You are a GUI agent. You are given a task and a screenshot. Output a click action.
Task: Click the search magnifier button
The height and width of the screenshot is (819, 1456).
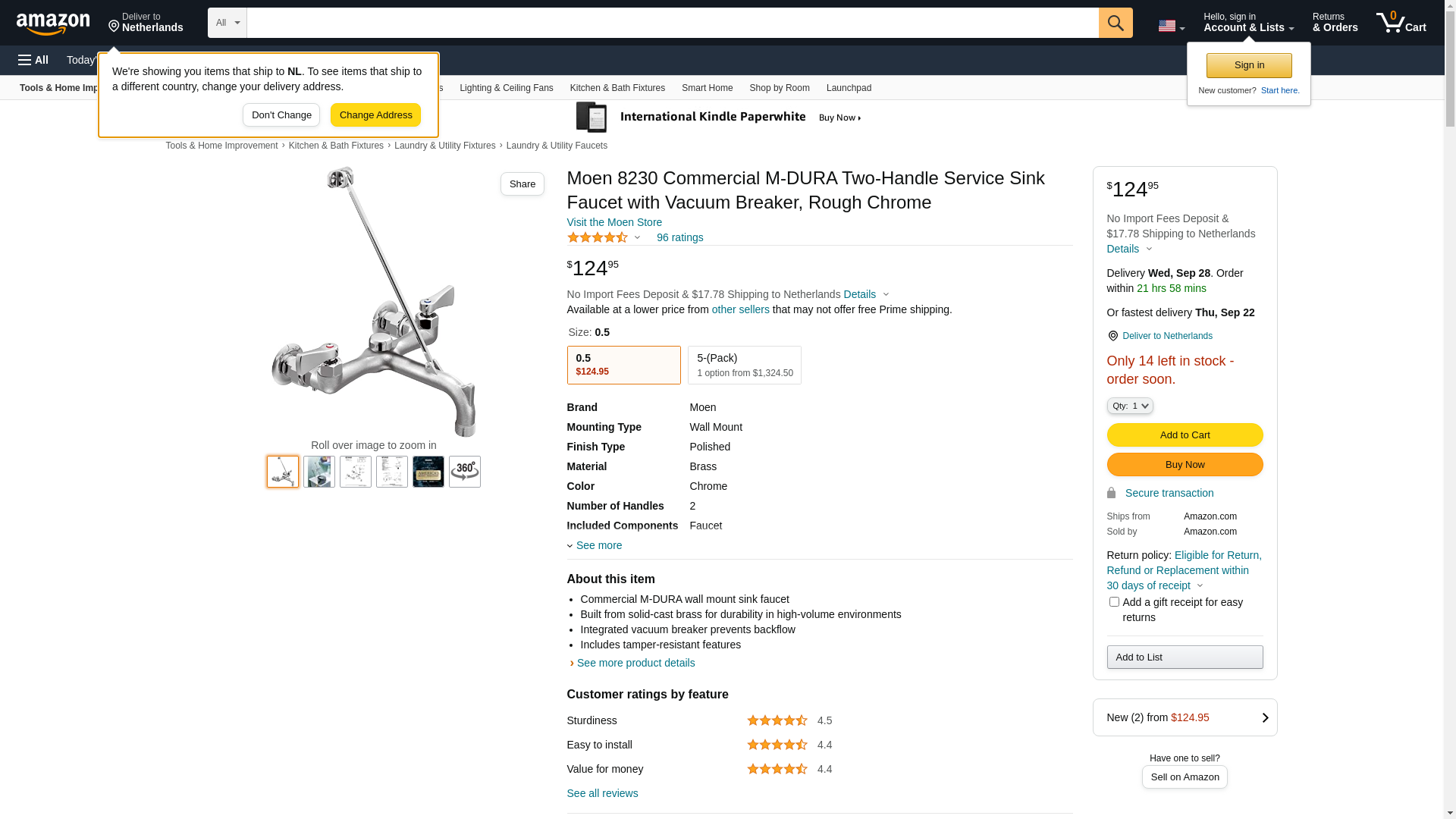[1115, 23]
